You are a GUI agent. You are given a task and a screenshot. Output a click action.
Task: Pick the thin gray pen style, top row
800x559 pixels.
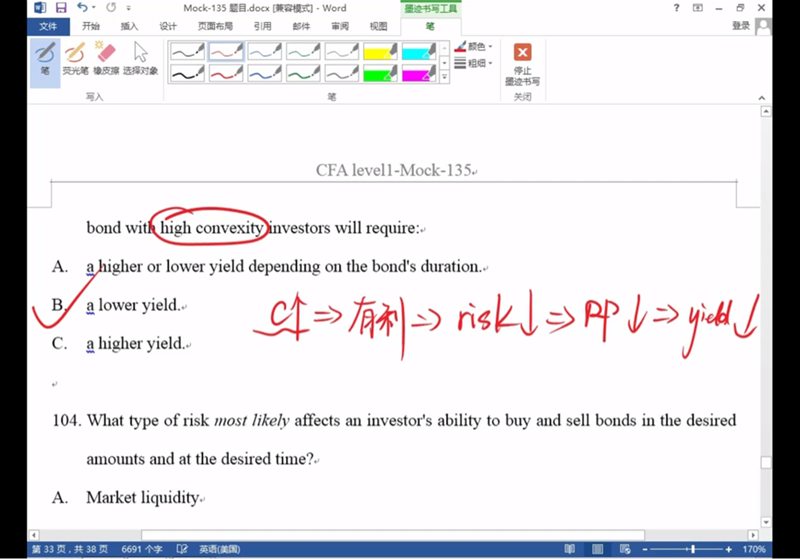[x=342, y=51]
